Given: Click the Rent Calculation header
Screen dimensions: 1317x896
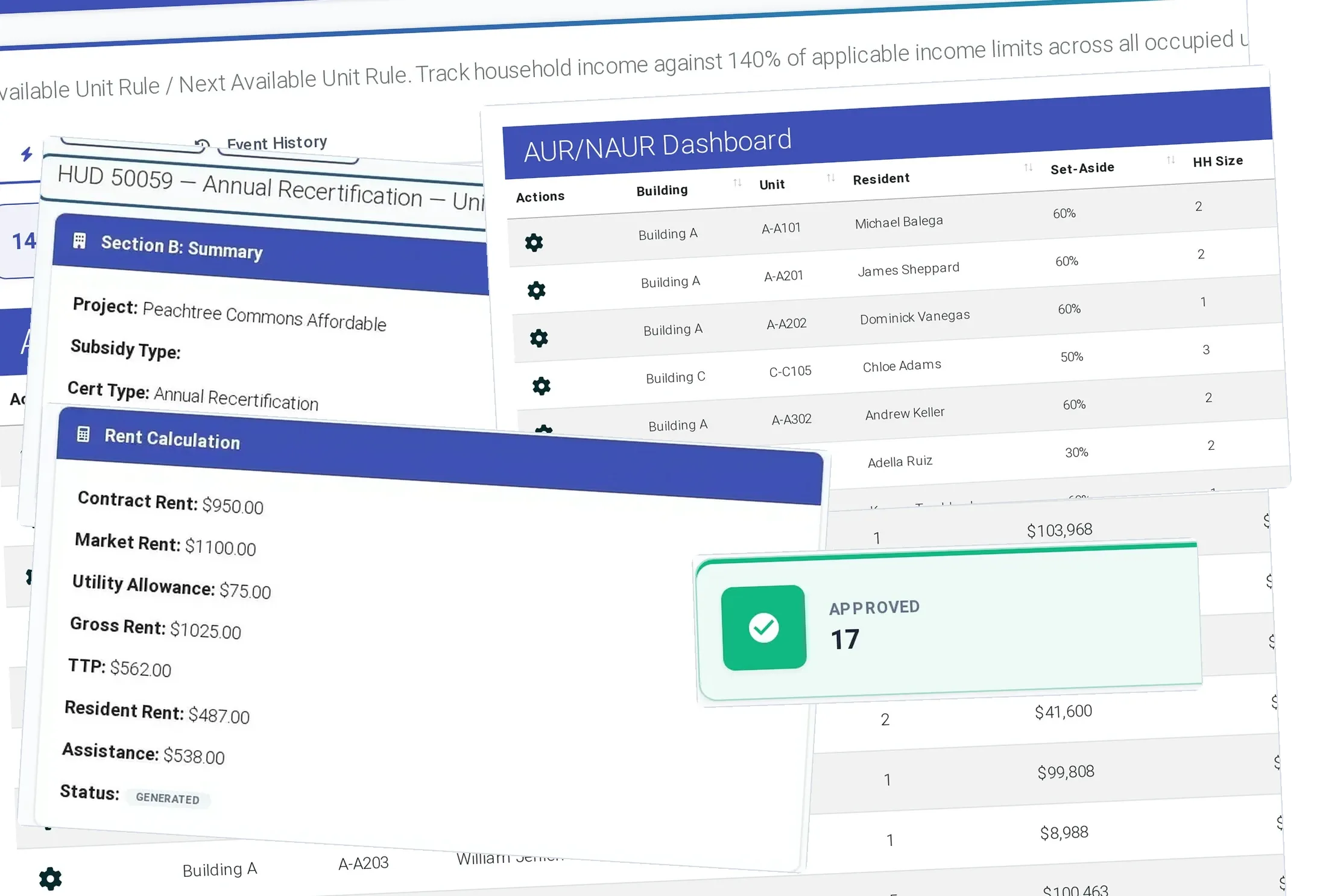Looking at the screenshot, I should pos(440,456).
